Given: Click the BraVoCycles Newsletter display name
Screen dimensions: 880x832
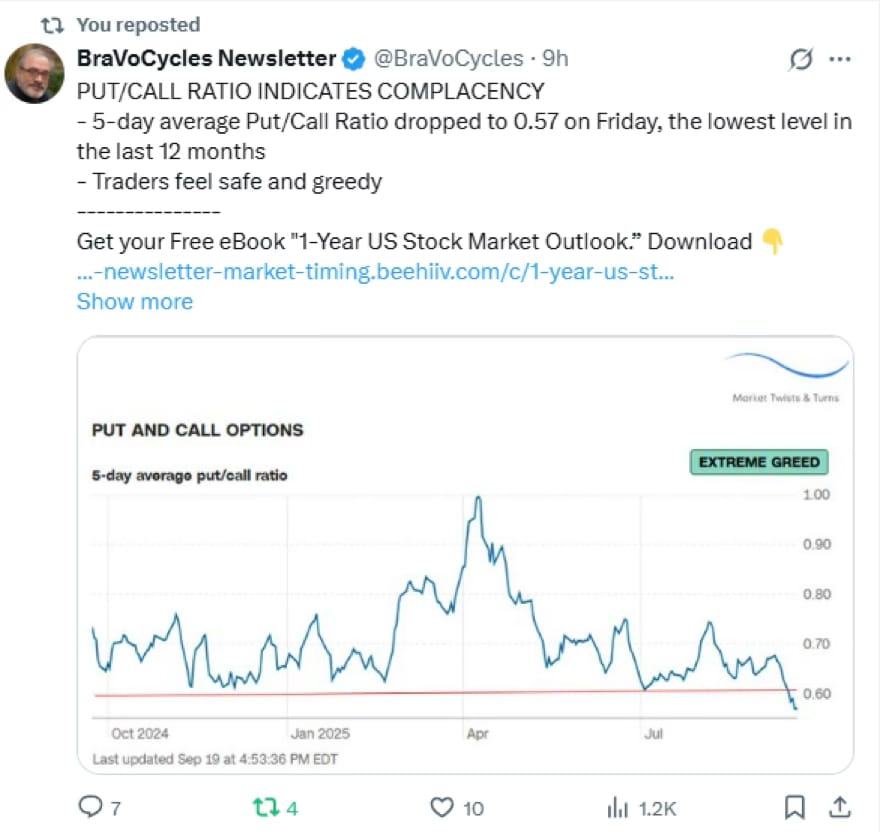Looking at the screenshot, I should [x=207, y=58].
